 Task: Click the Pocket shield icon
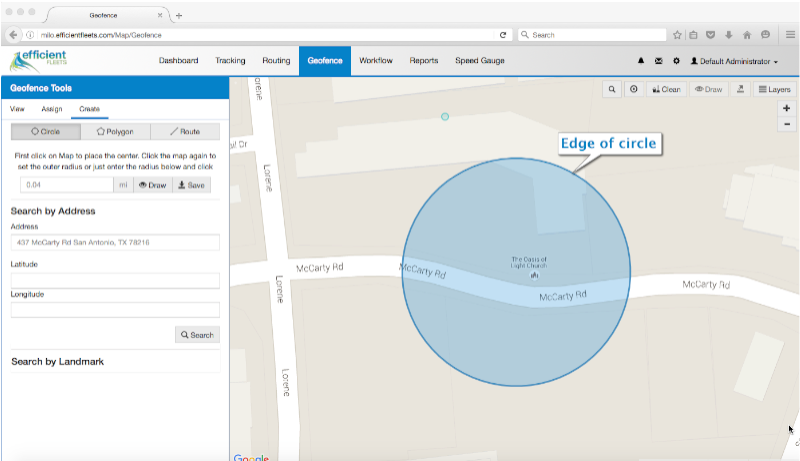point(710,35)
